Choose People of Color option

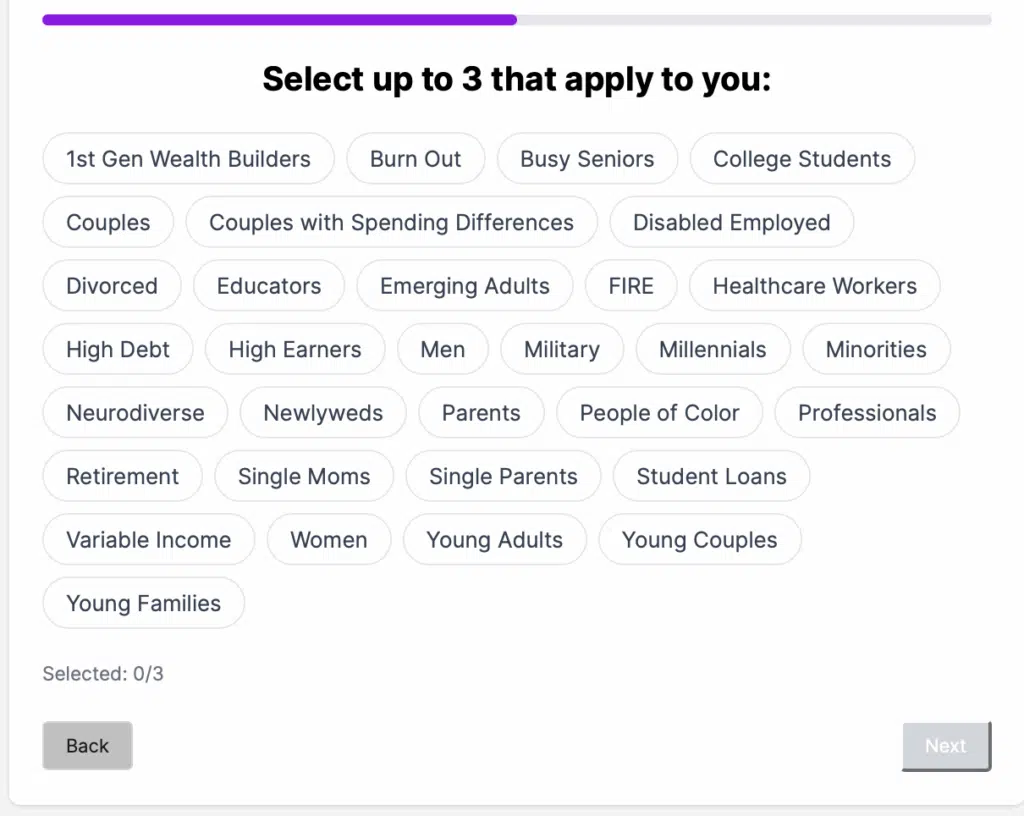point(659,413)
